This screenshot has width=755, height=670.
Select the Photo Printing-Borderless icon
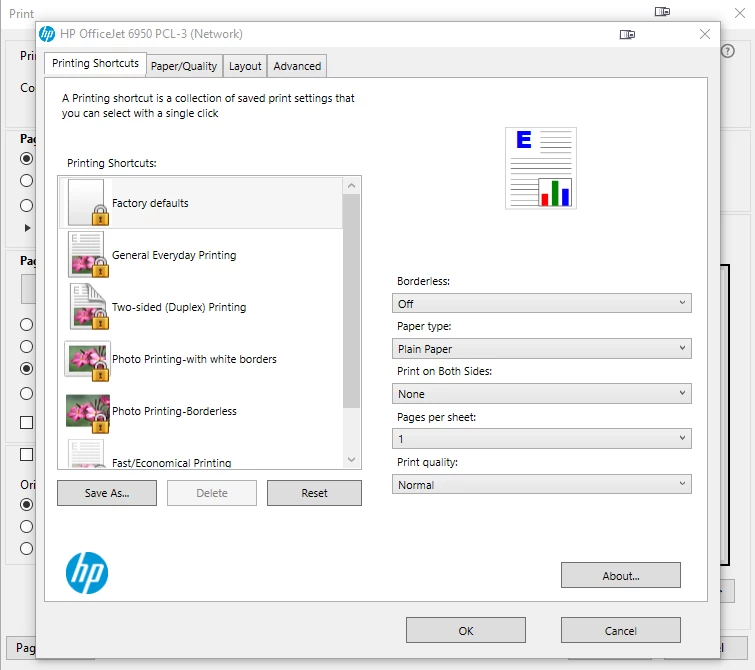point(87,413)
